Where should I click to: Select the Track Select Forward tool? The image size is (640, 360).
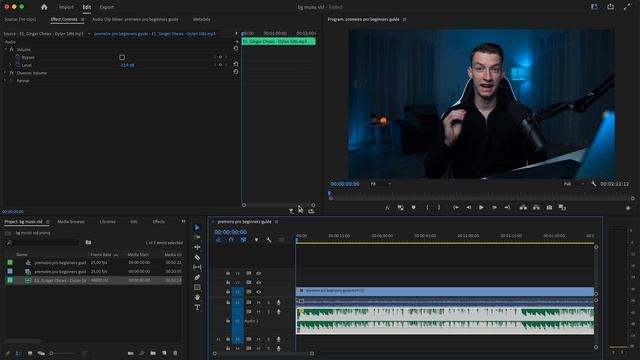coord(197,237)
